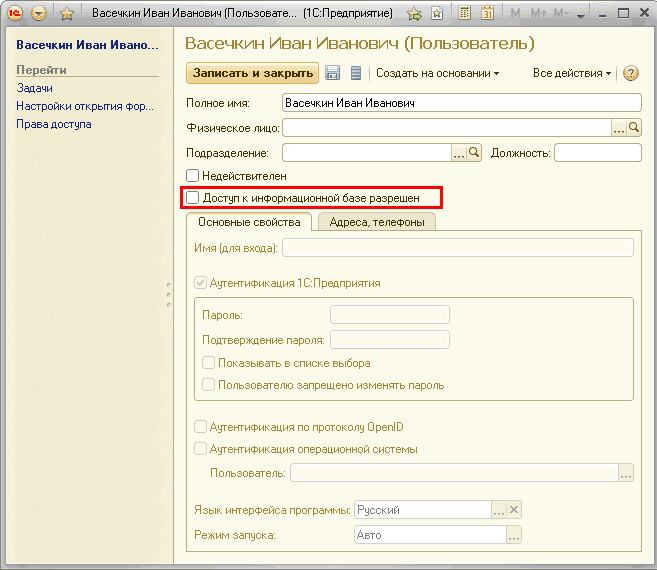Screen dimensions: 657x570
Task: Enable the Недействителен checkbox
Action: tap(193, 176)
